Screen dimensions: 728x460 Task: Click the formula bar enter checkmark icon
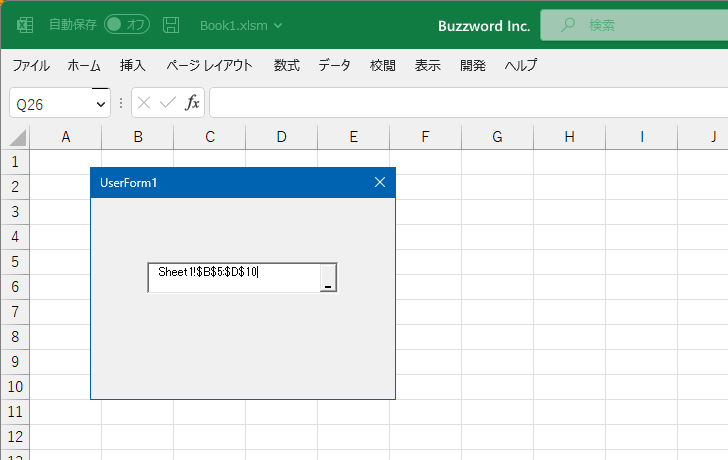point(168,103)
